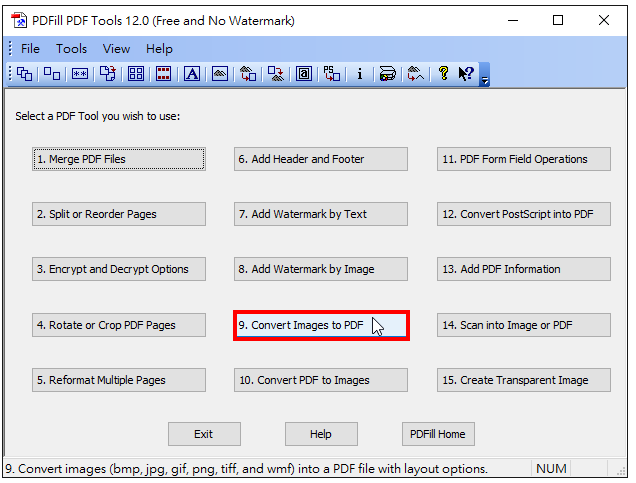This screenshot has width=636, height=483.
Task: Select 14. Scan into Image or PDF
Action: pyautogui.click(x=524, y=325)
